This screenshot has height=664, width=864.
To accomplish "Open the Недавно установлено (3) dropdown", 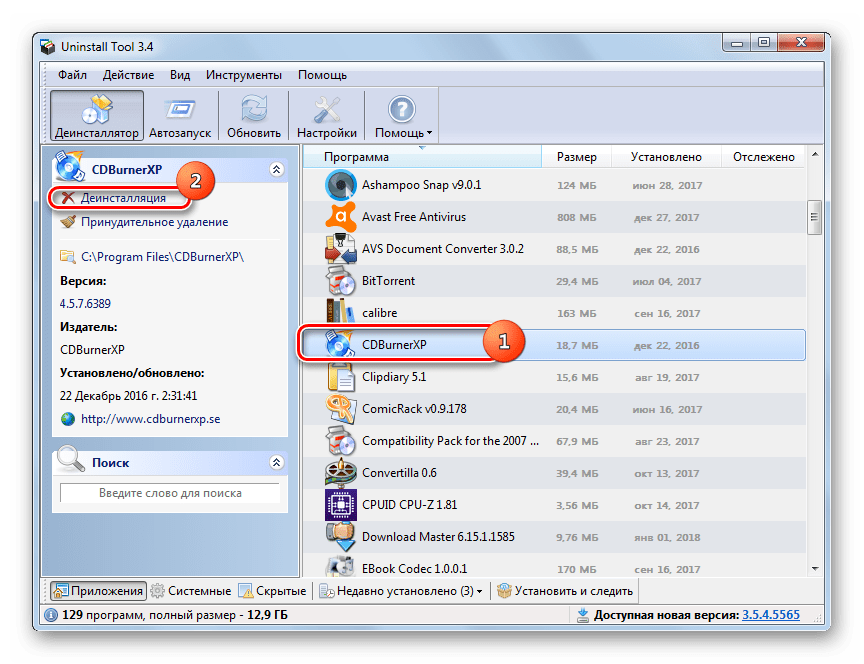I will tap(402, 591).
